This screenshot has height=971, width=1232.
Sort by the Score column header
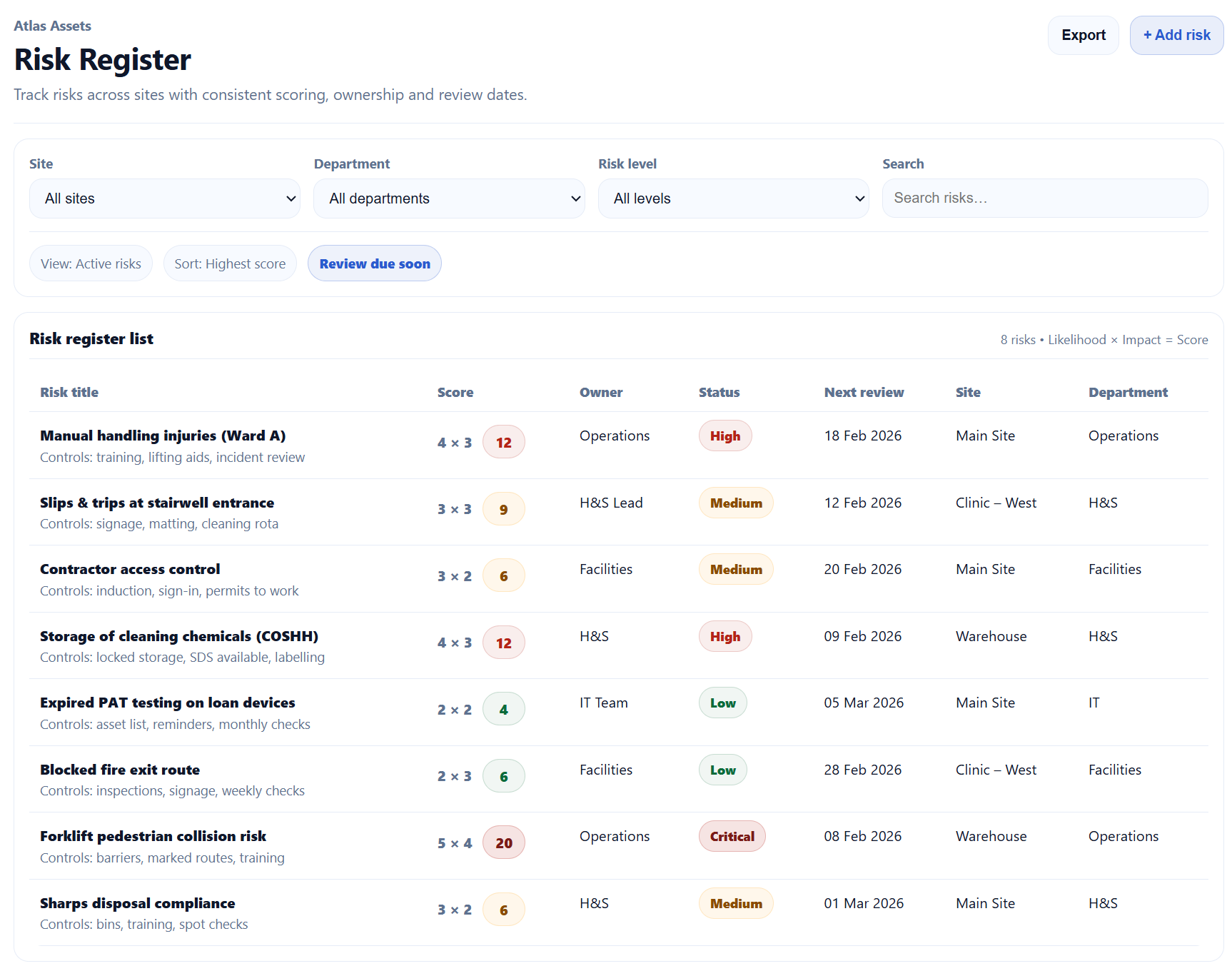(455, 392)
